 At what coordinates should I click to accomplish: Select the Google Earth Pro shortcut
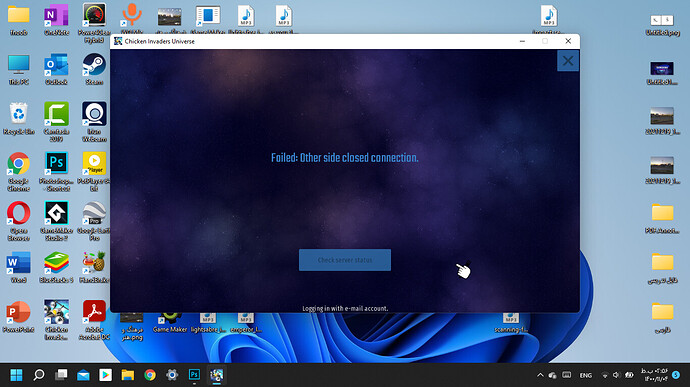click(94, 221)
